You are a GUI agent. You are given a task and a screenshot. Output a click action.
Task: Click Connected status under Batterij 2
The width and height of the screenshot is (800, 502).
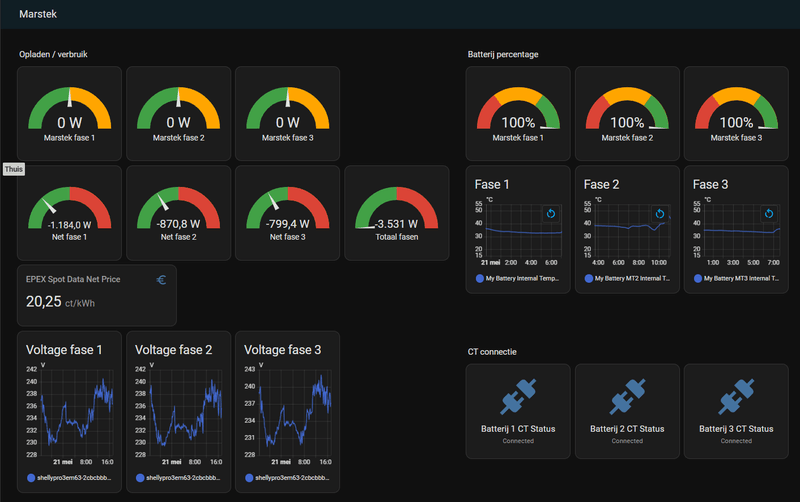(x=627, y=441)
